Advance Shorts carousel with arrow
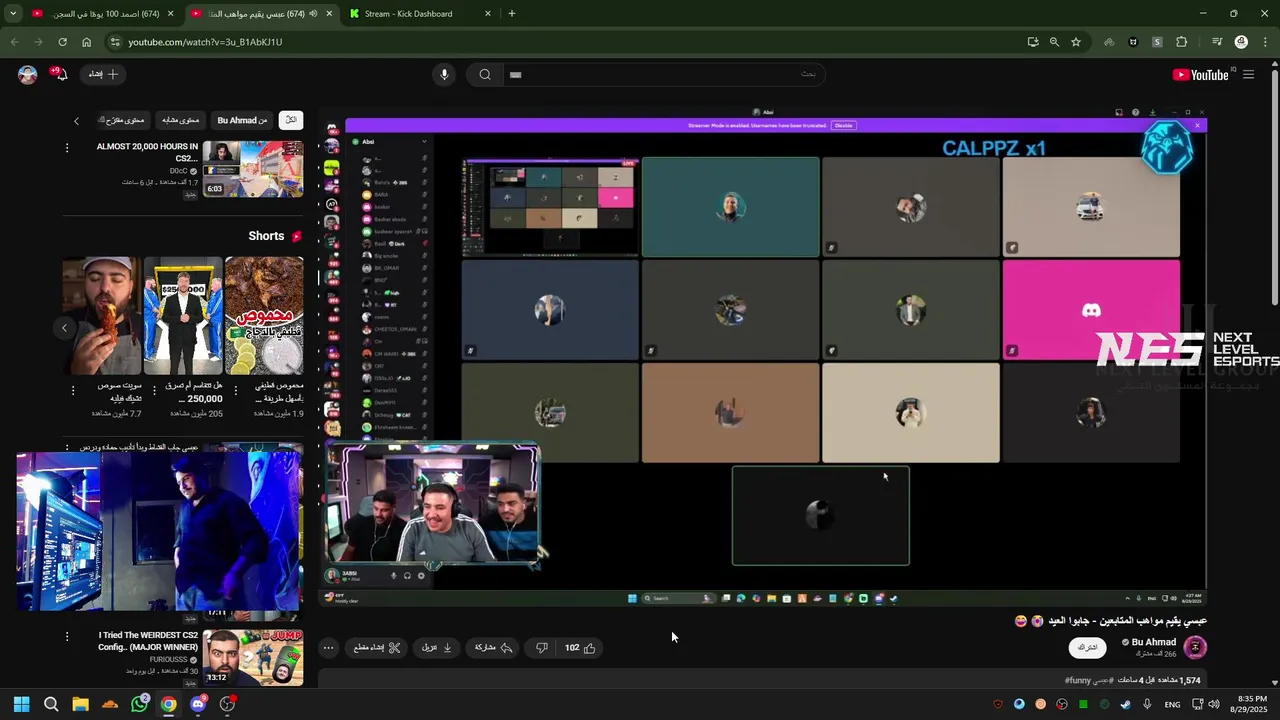 (x=65, y=328)
